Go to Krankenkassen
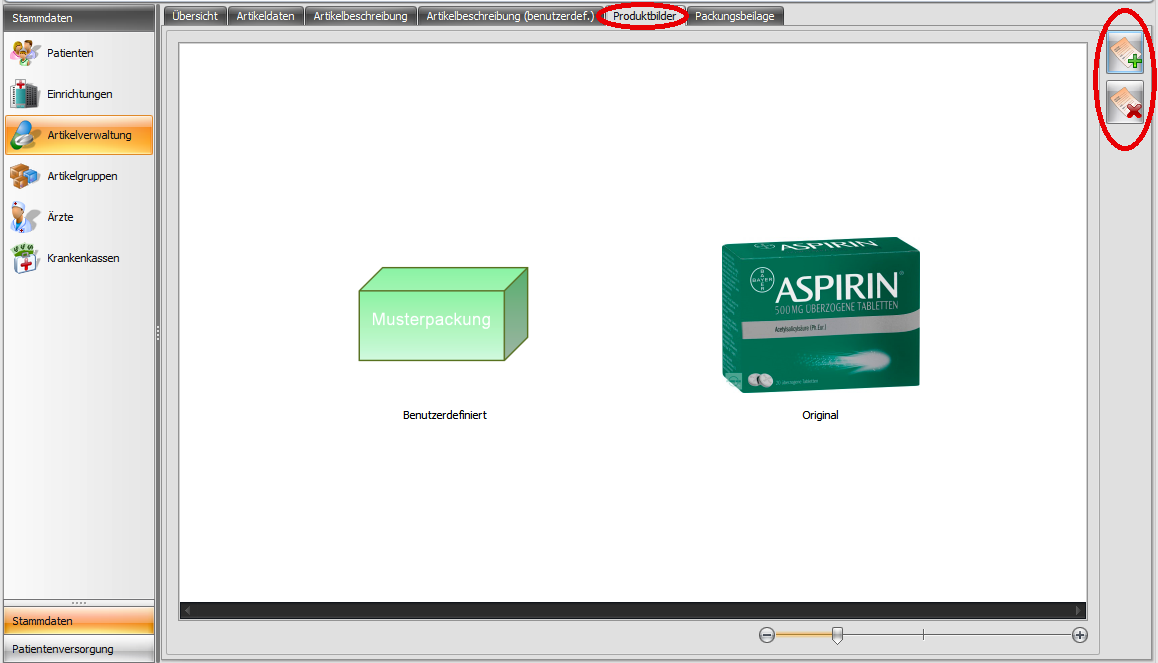This screenshot has height=663, width=1158. coord(79,258)
